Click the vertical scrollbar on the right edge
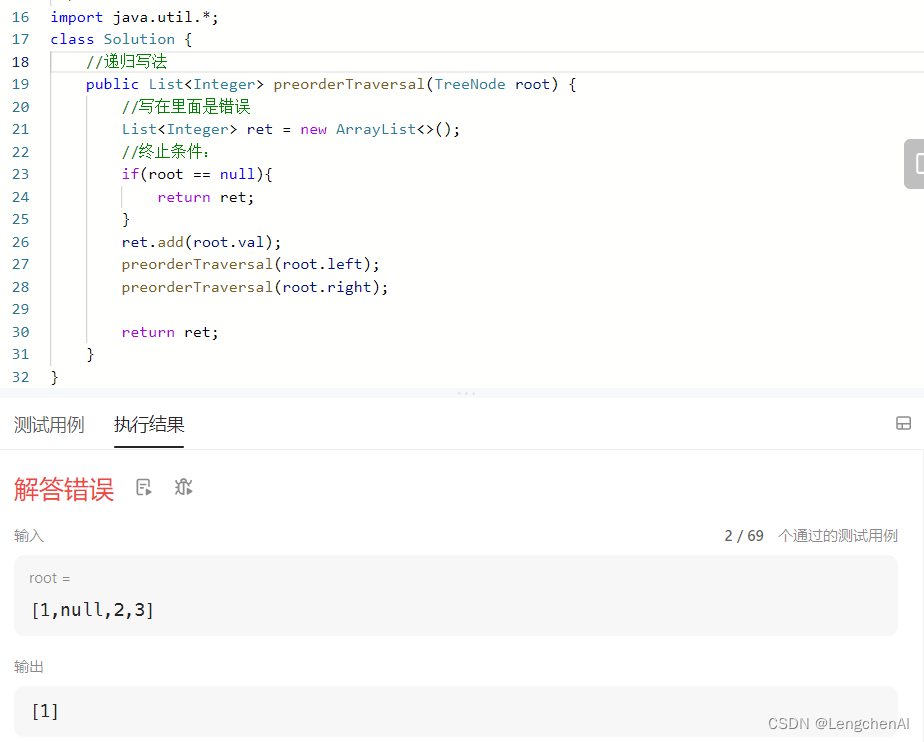924x742 pixels. click(917, 163)
